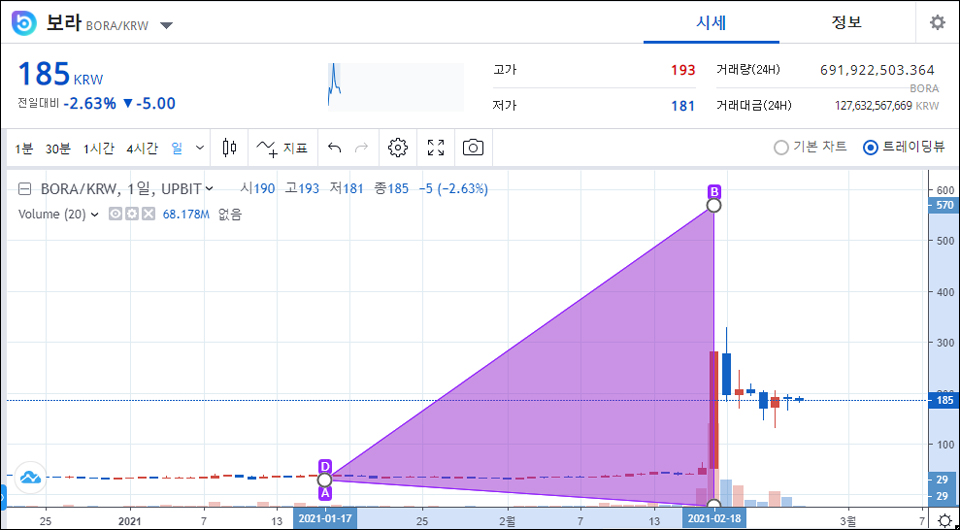Click the 185 current price label

pyautogui.click(x=944, y=401)
